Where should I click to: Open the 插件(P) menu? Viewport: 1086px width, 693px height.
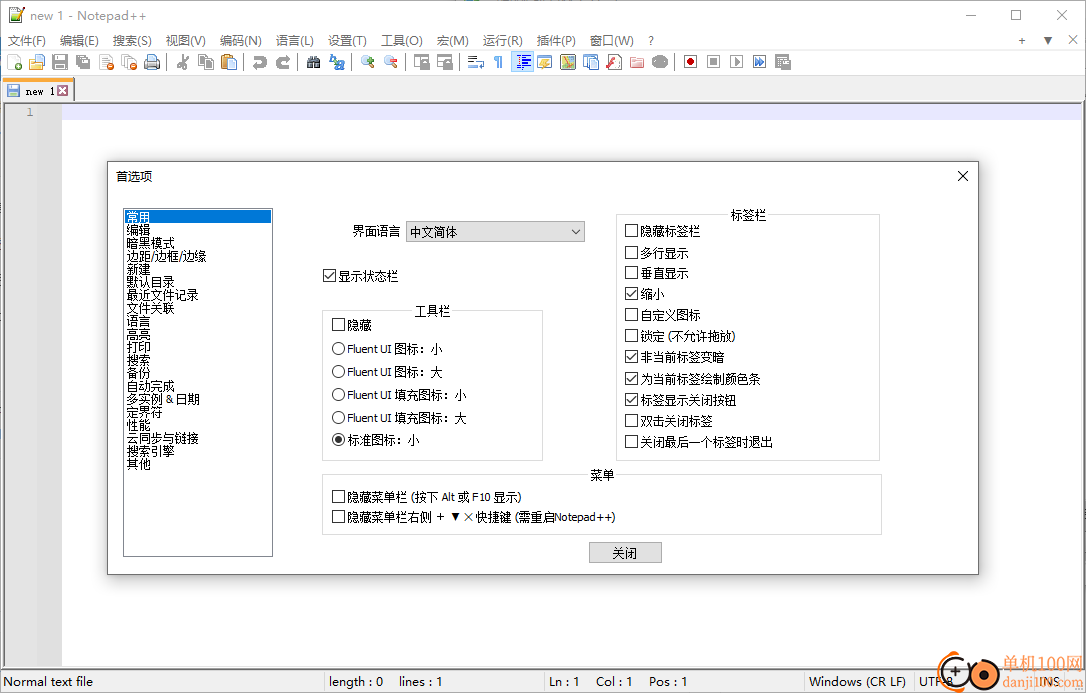click(556, 41)
